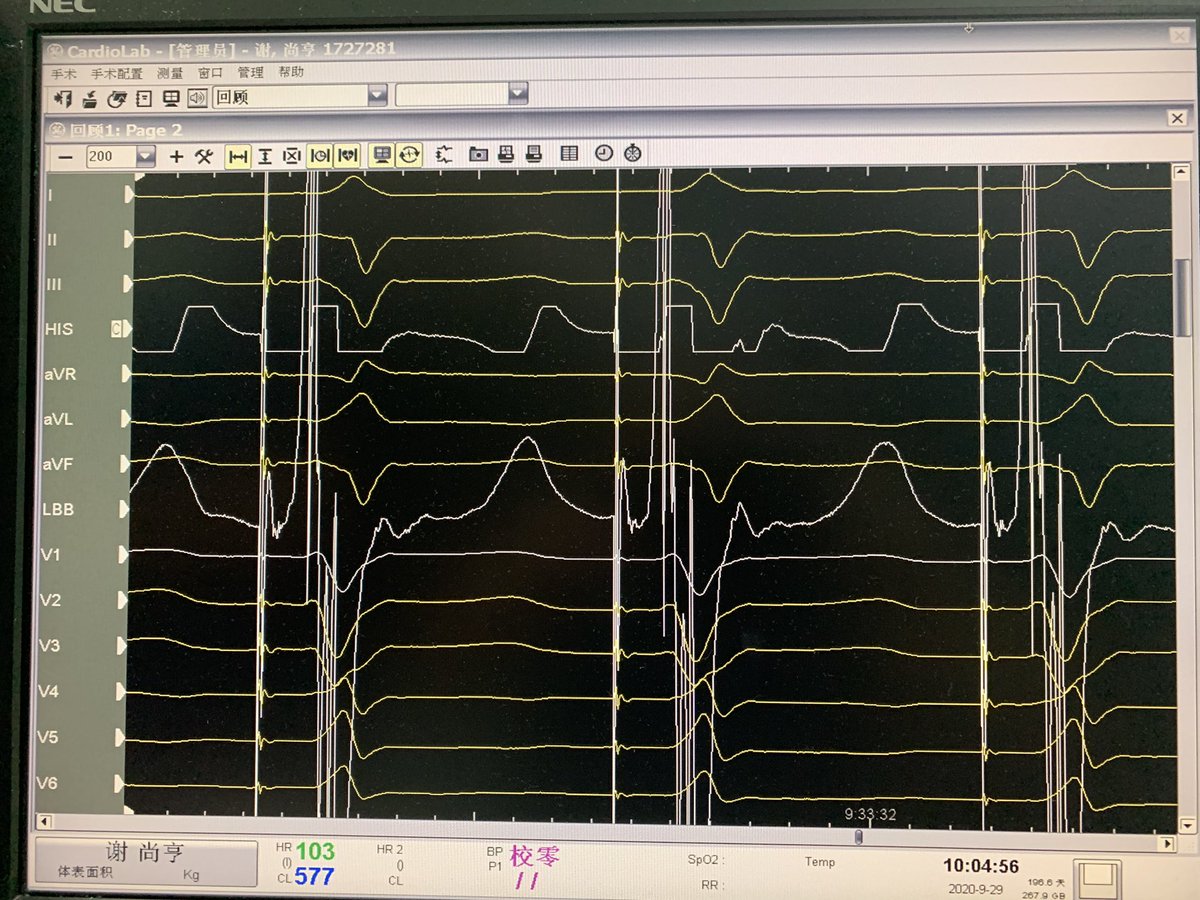
Task: Select the HIS channel label
Action: pos(59,329)
